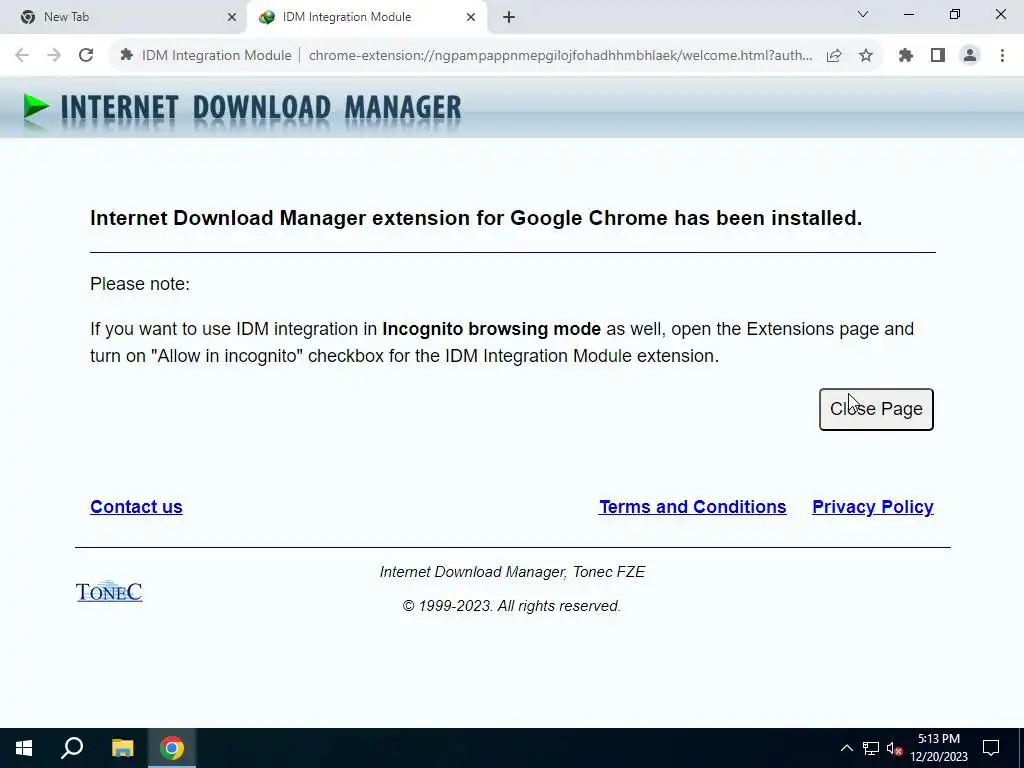The image size is (1024, 768).
Task: Open File Explorer from the taskbar
Action: tap(122, 748)
